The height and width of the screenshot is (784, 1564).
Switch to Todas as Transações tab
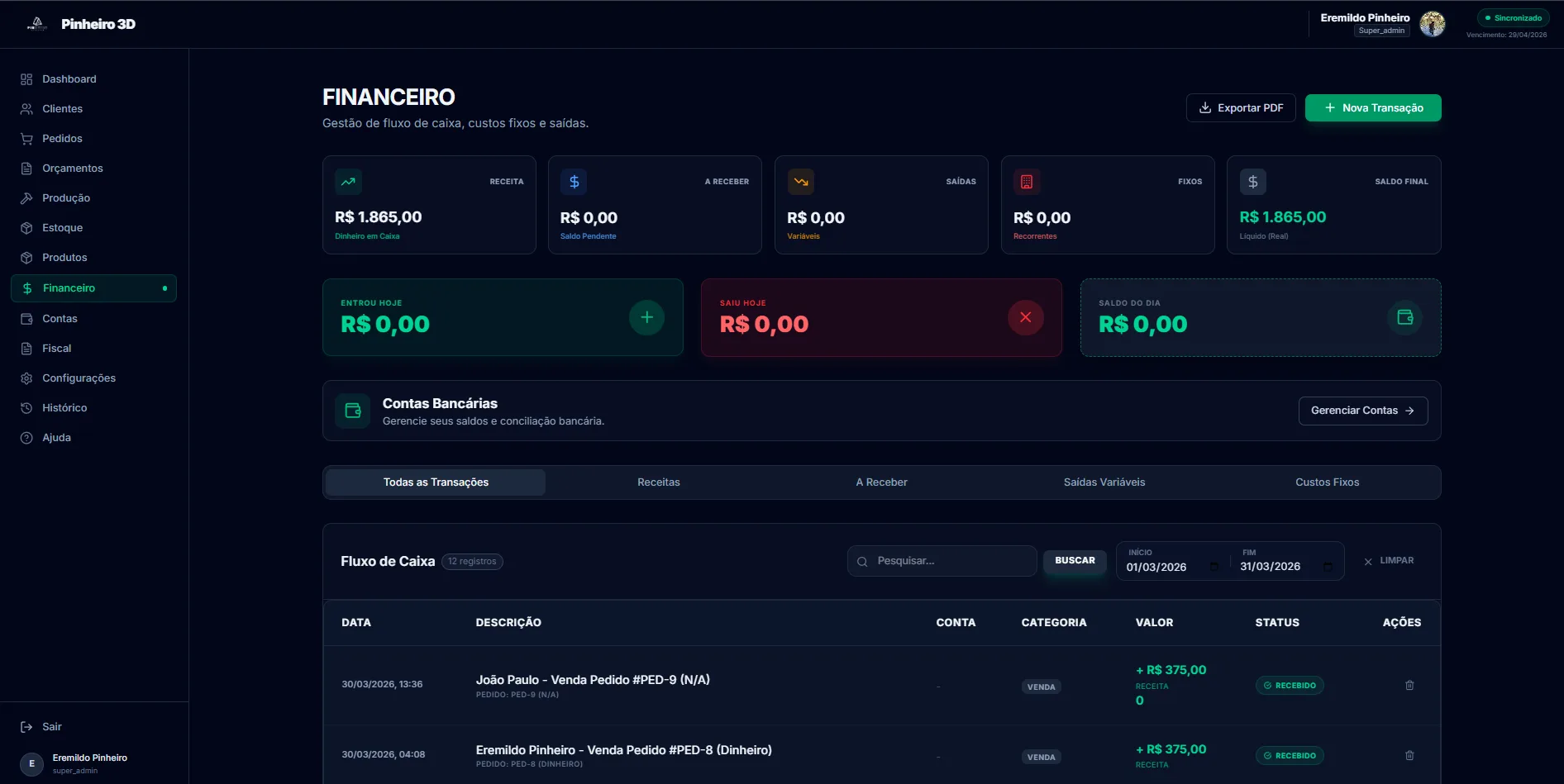[x=436, y=482]
